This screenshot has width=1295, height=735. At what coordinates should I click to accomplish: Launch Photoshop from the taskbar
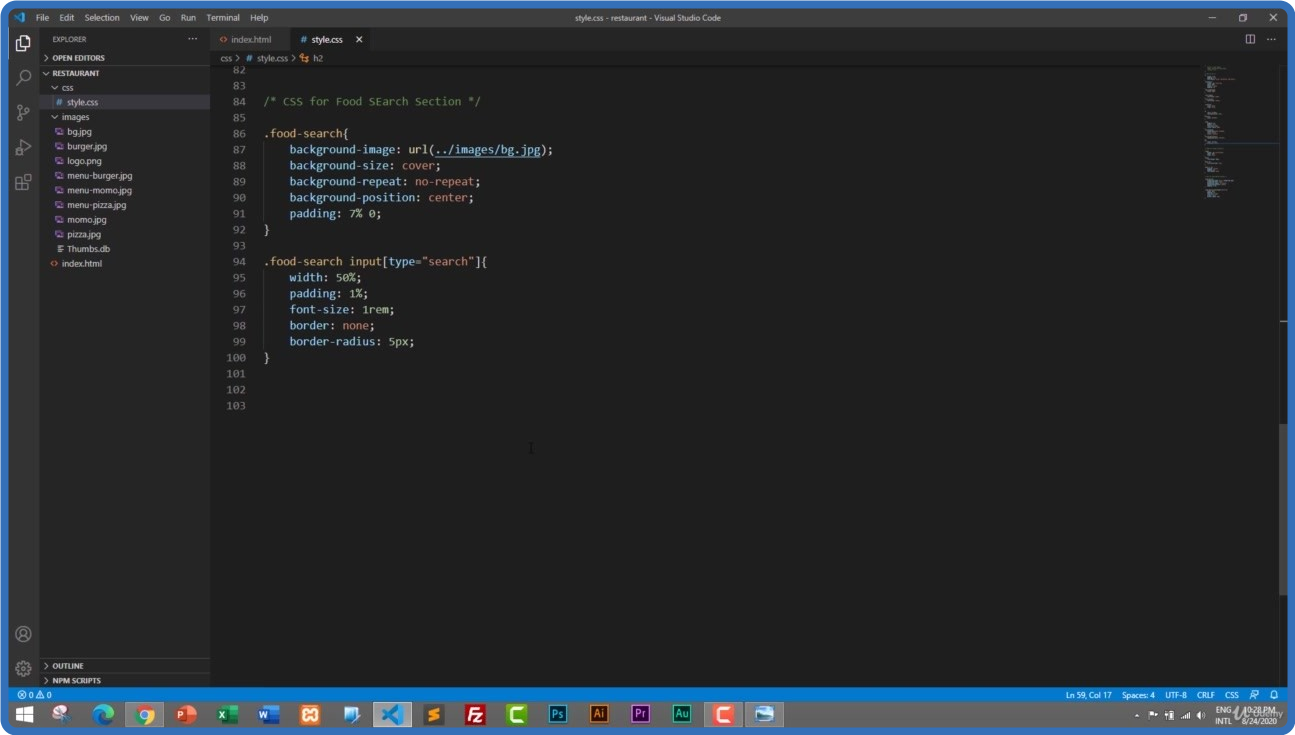coord(558,714)
